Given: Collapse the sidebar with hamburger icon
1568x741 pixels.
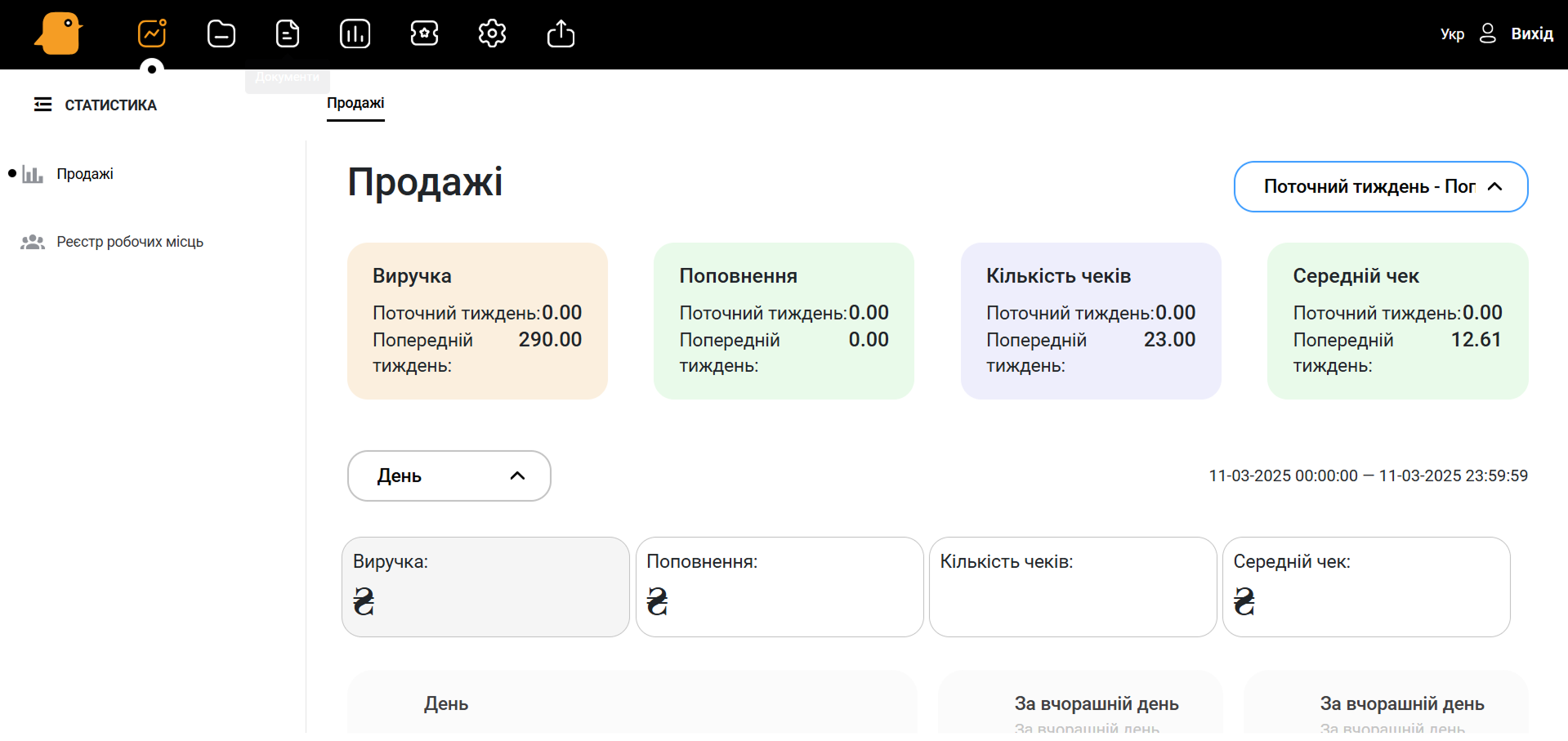Looking at the screenshot, I should [x=42, y=105].
